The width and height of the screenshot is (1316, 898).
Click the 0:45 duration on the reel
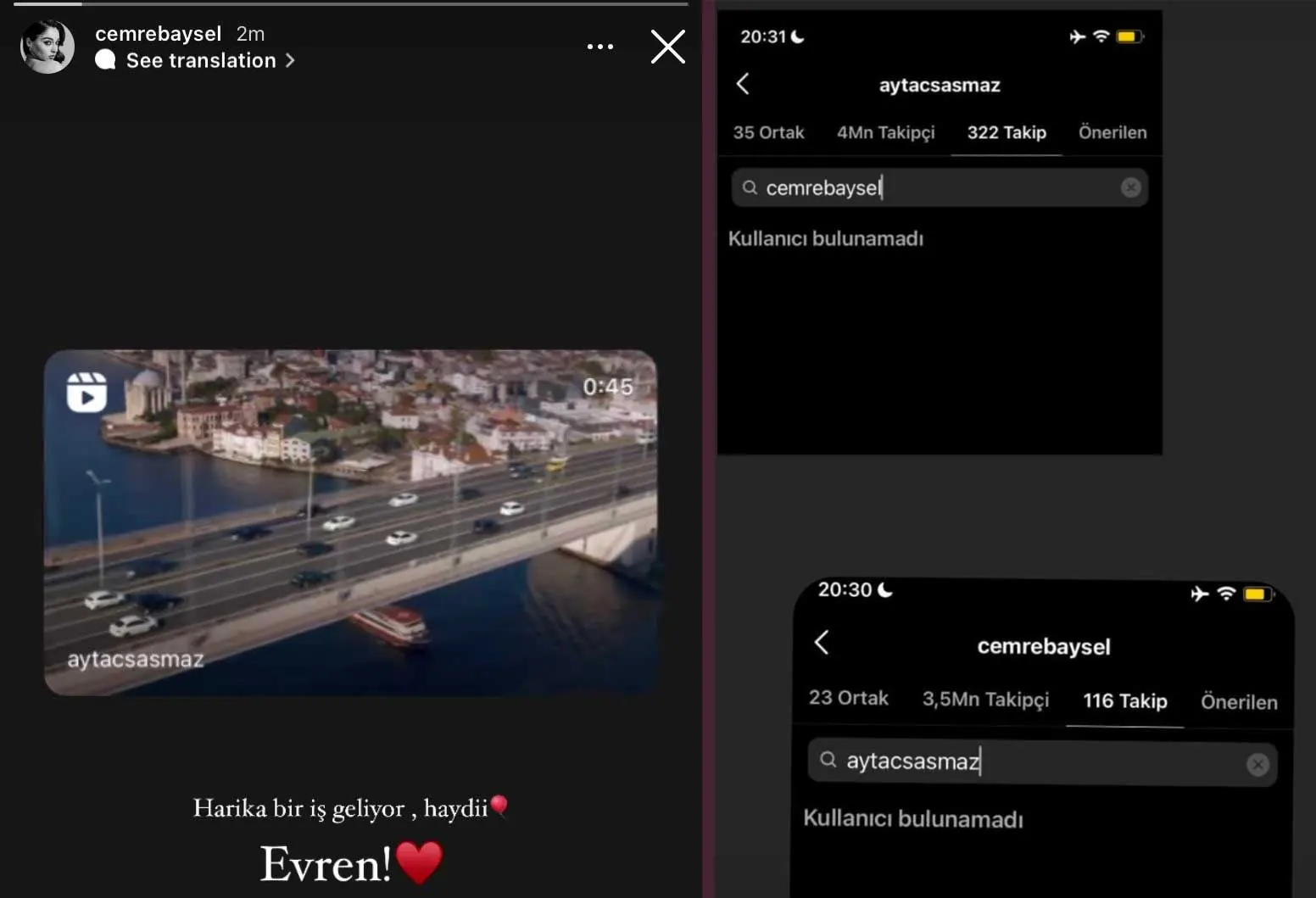(608, 387)
